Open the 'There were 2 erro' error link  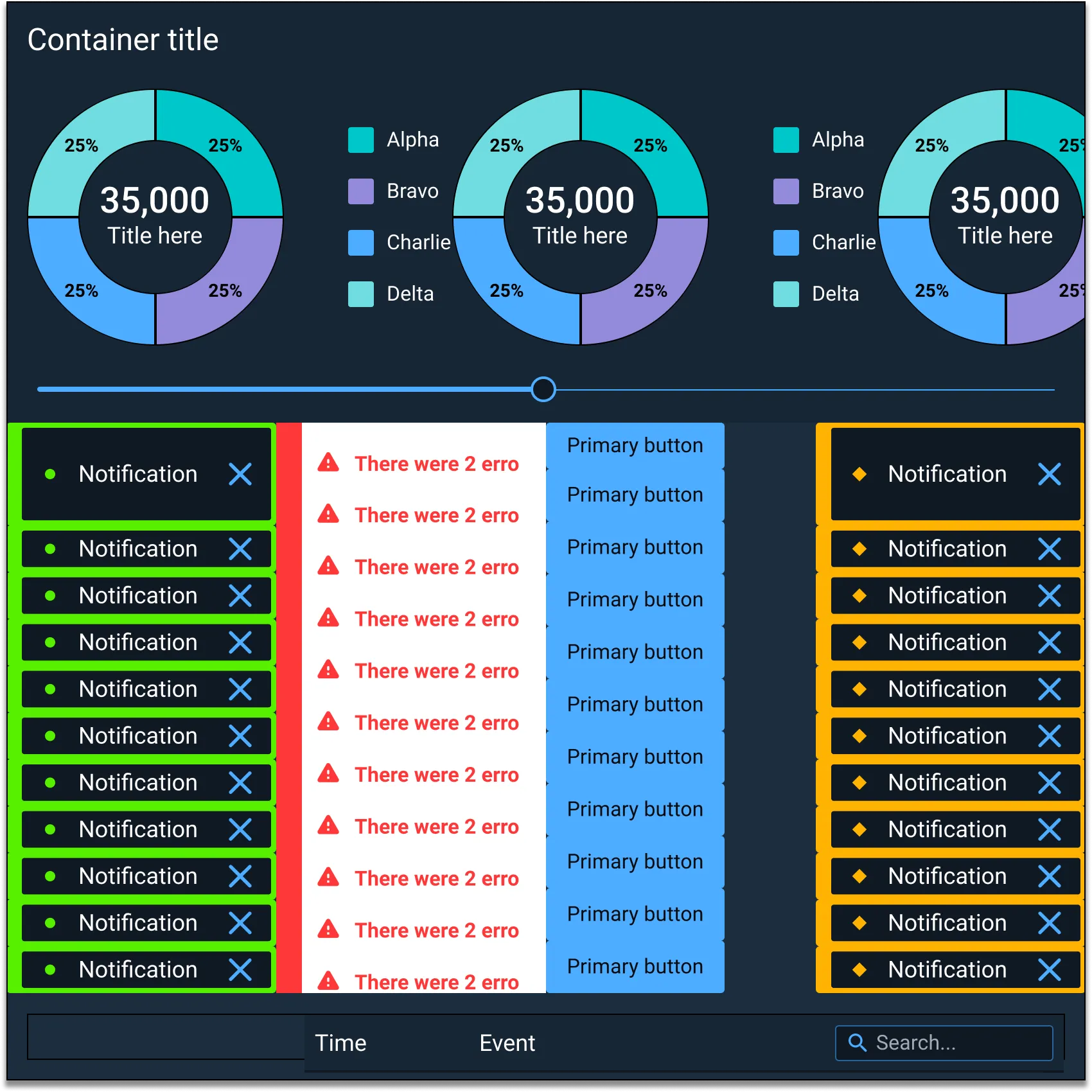437,463
